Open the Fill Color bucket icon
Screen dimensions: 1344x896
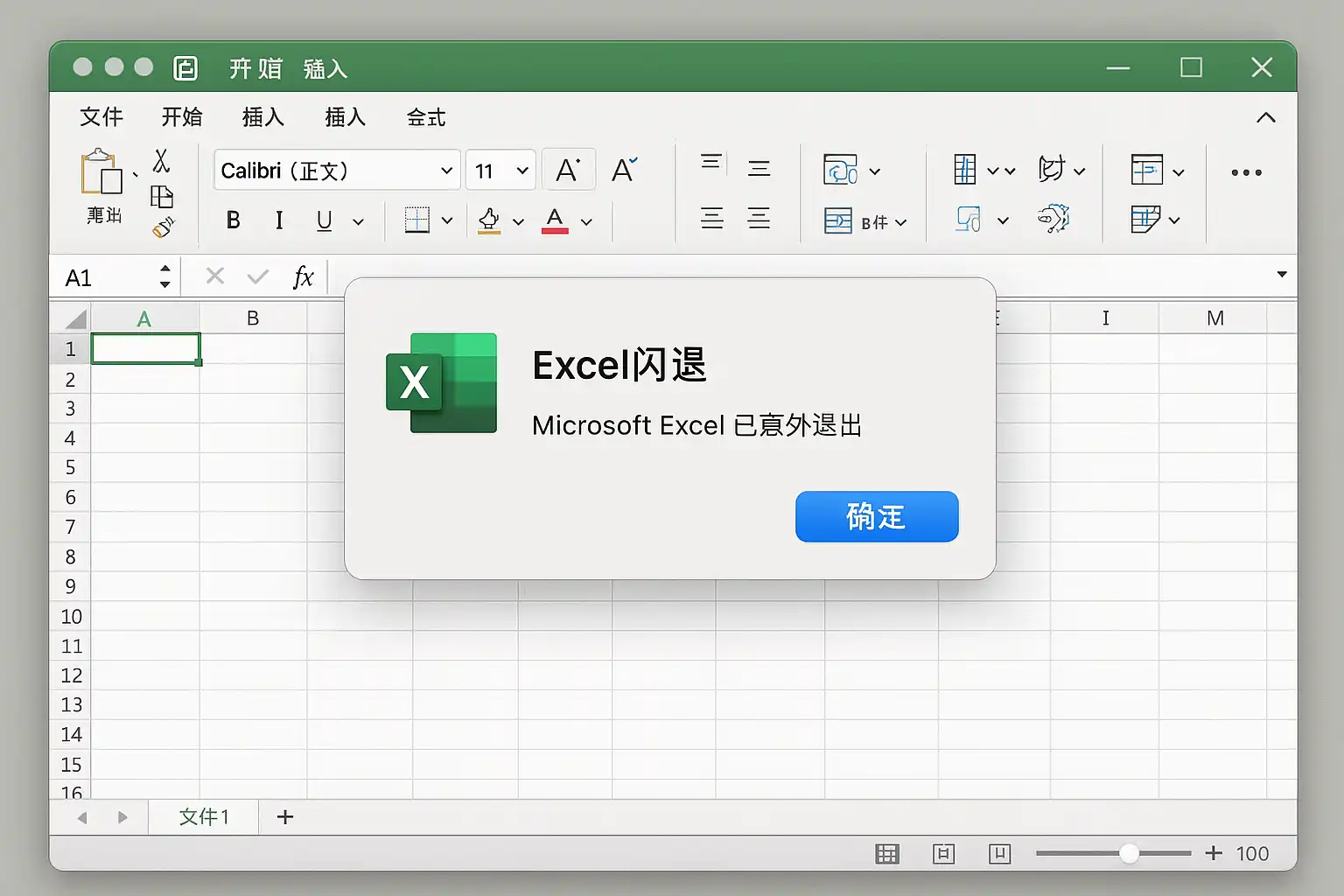[490, 220]
